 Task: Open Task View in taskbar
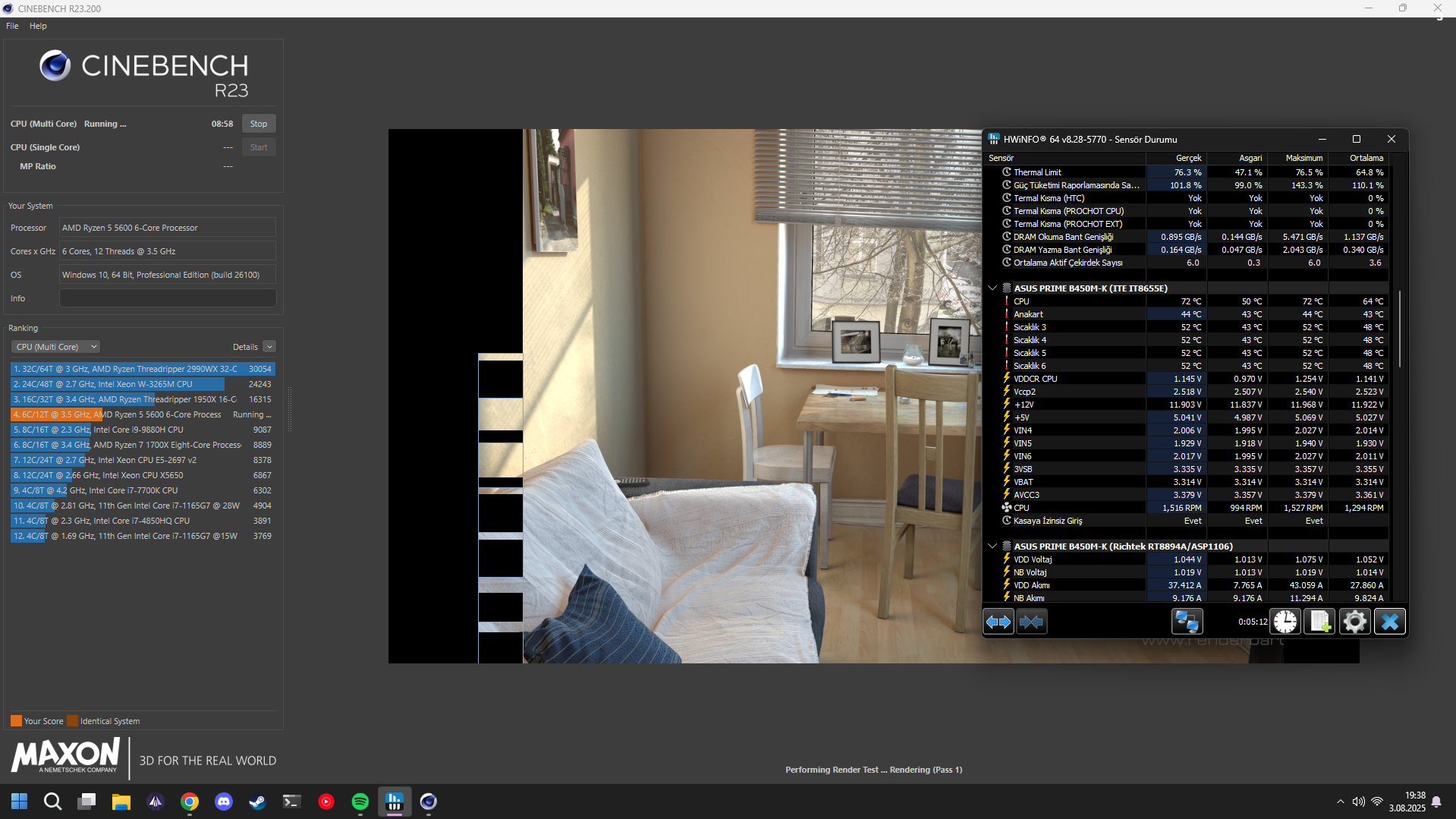(x=86, y=802)
